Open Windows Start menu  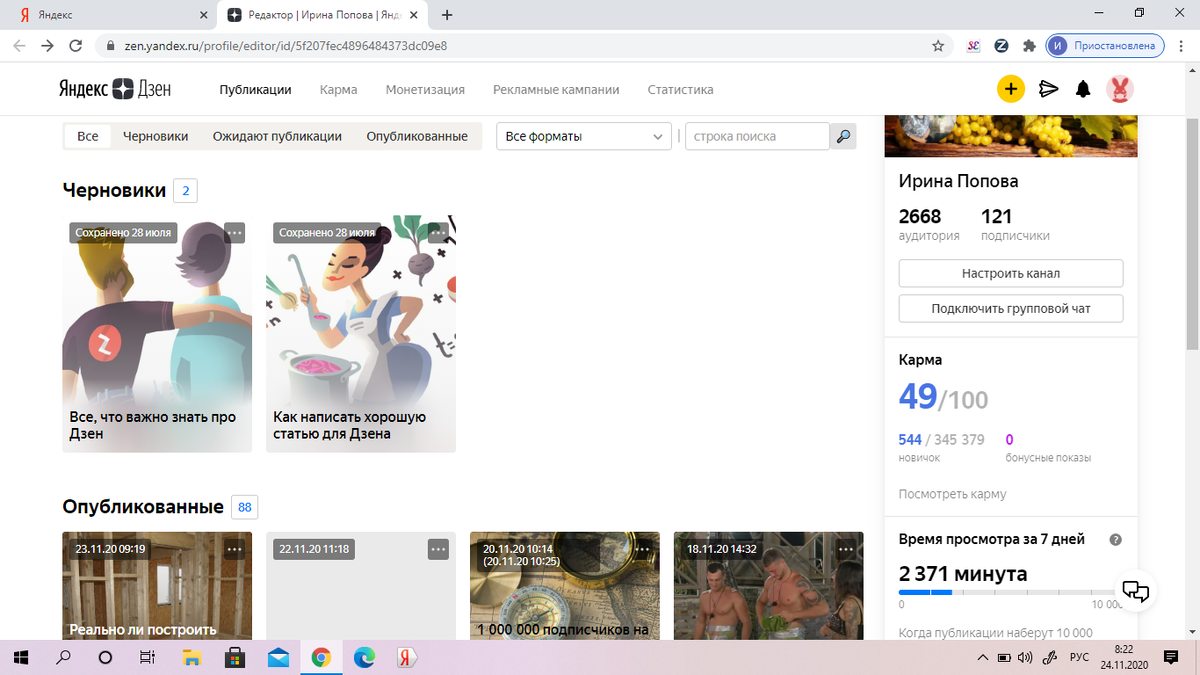pos(21,658)
